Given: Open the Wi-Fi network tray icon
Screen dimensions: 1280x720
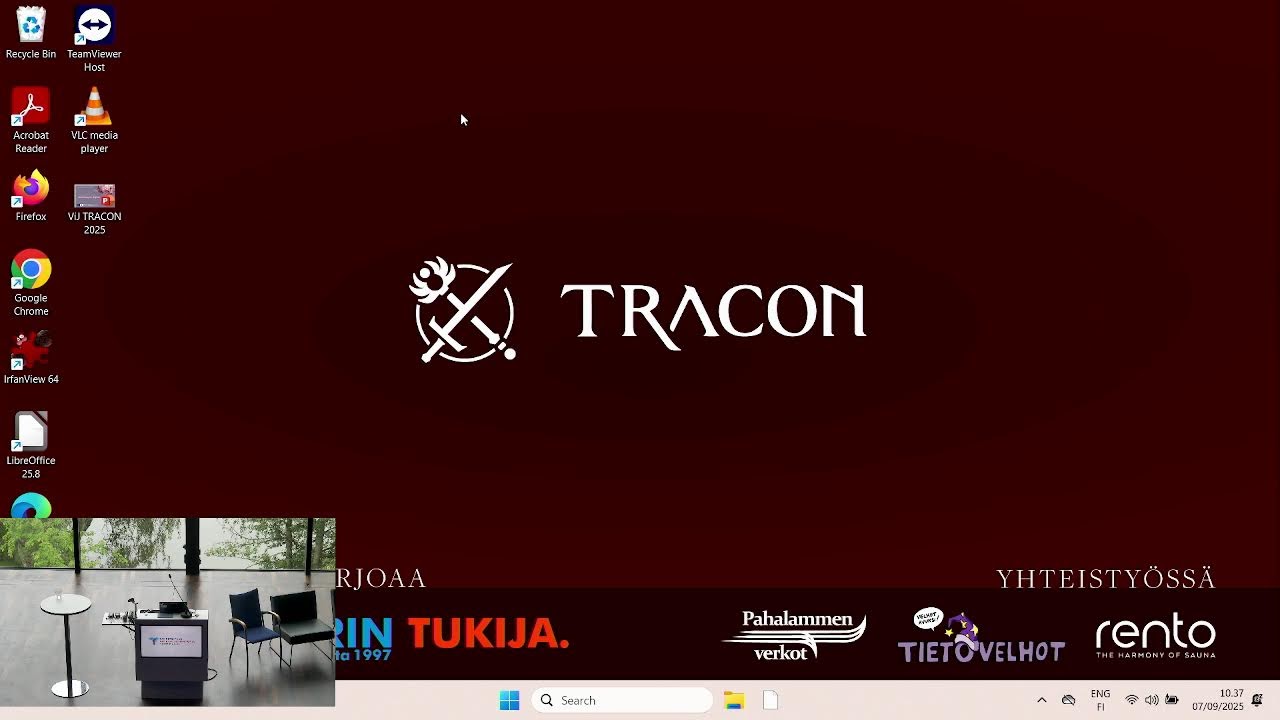Looking at the screenshot, I should (1131, 700).
